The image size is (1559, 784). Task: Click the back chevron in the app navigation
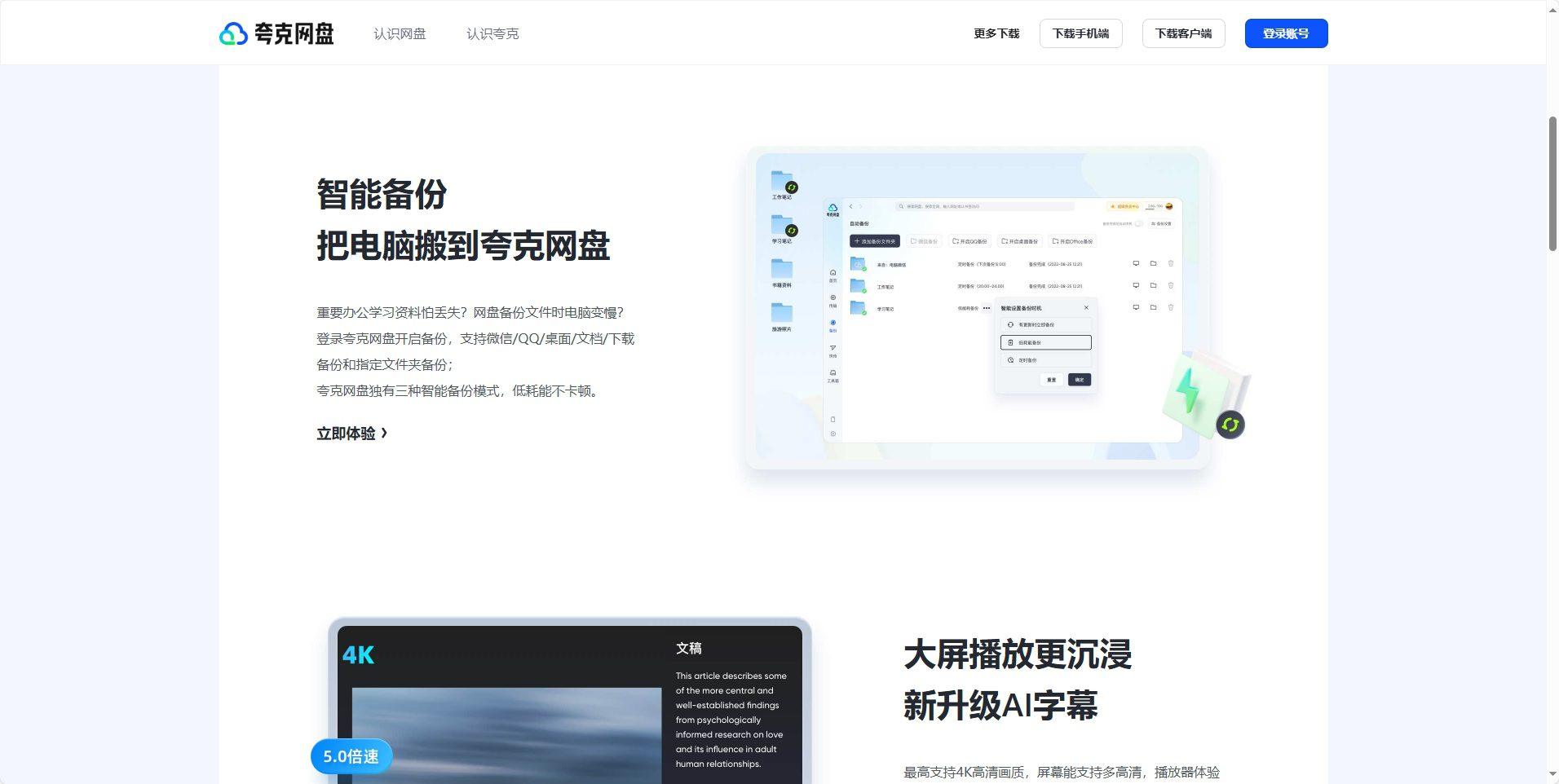pos(851,206)
